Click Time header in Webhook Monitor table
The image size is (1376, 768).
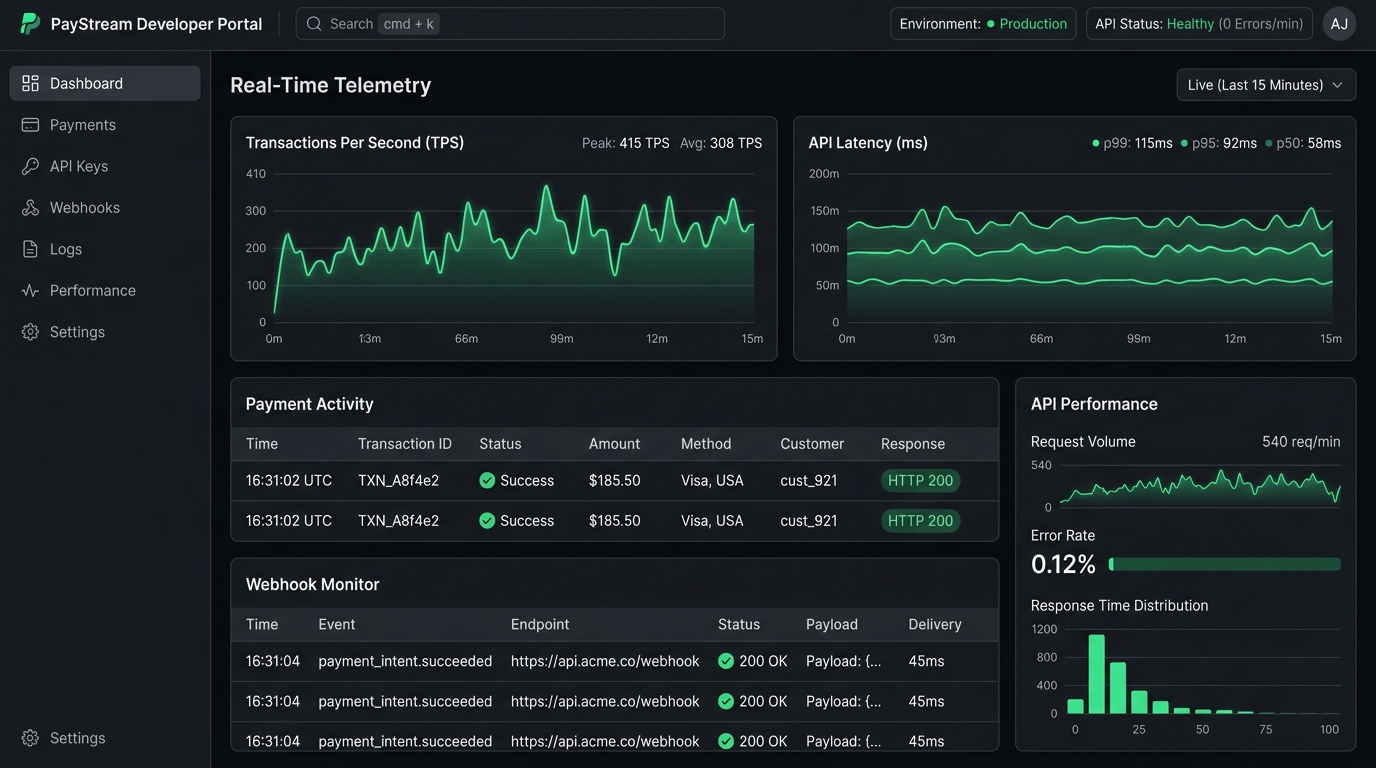[262, 624]
